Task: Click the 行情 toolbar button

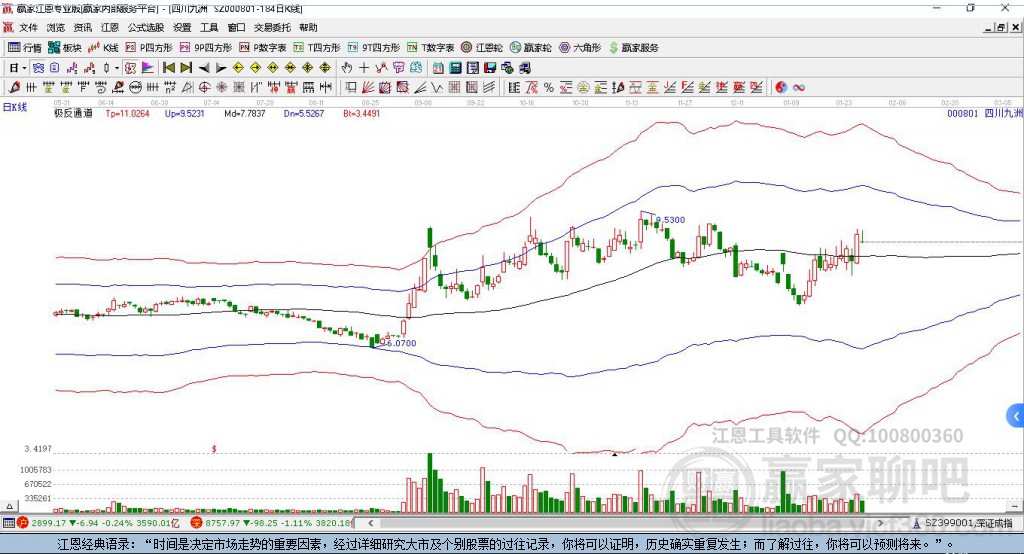Action: (24, 48)
